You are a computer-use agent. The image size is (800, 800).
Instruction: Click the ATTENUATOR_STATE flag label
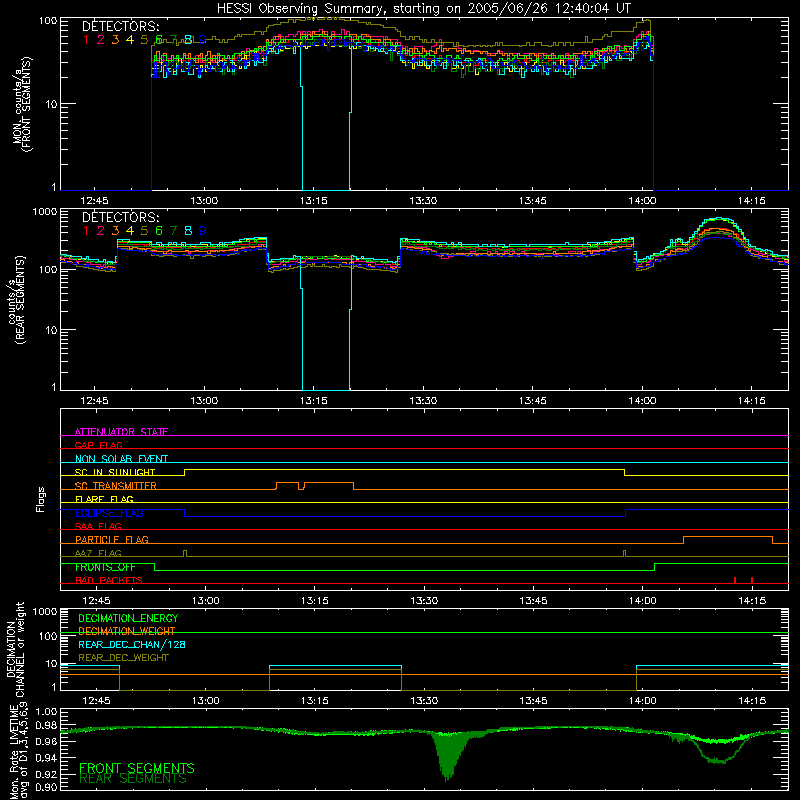tap(121, 432)
